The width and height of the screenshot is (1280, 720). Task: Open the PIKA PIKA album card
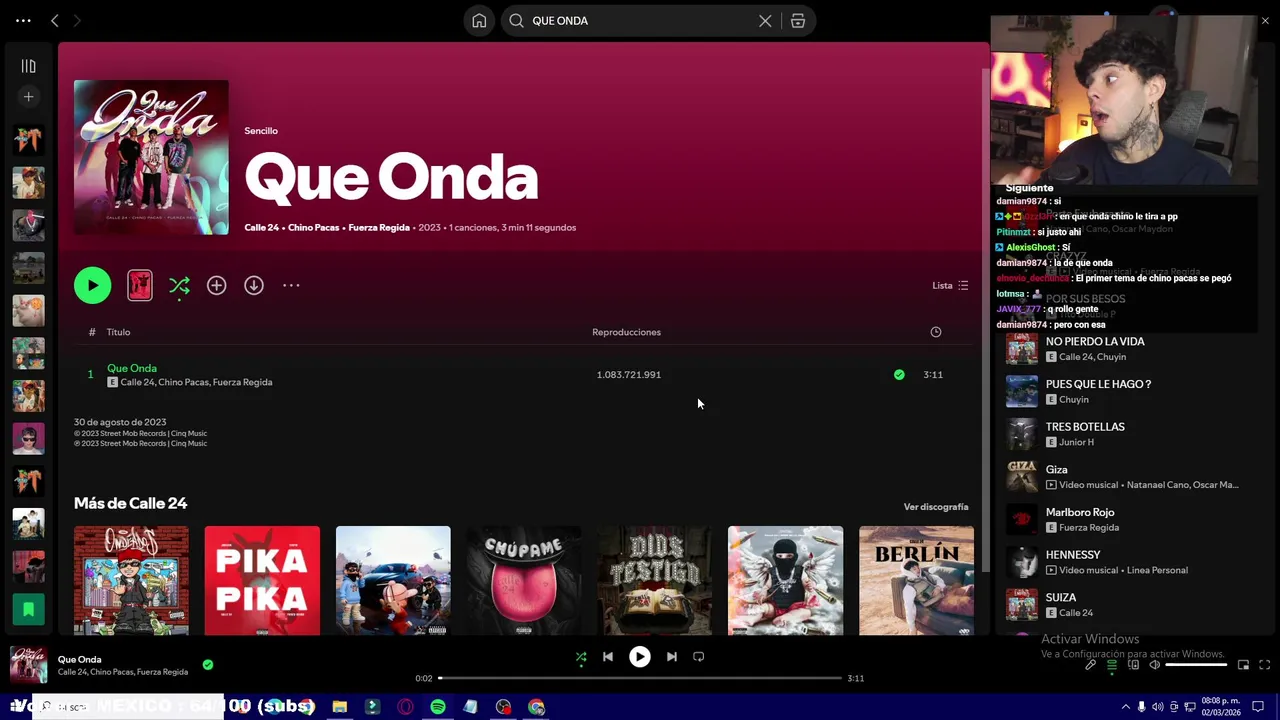[262, 581]
